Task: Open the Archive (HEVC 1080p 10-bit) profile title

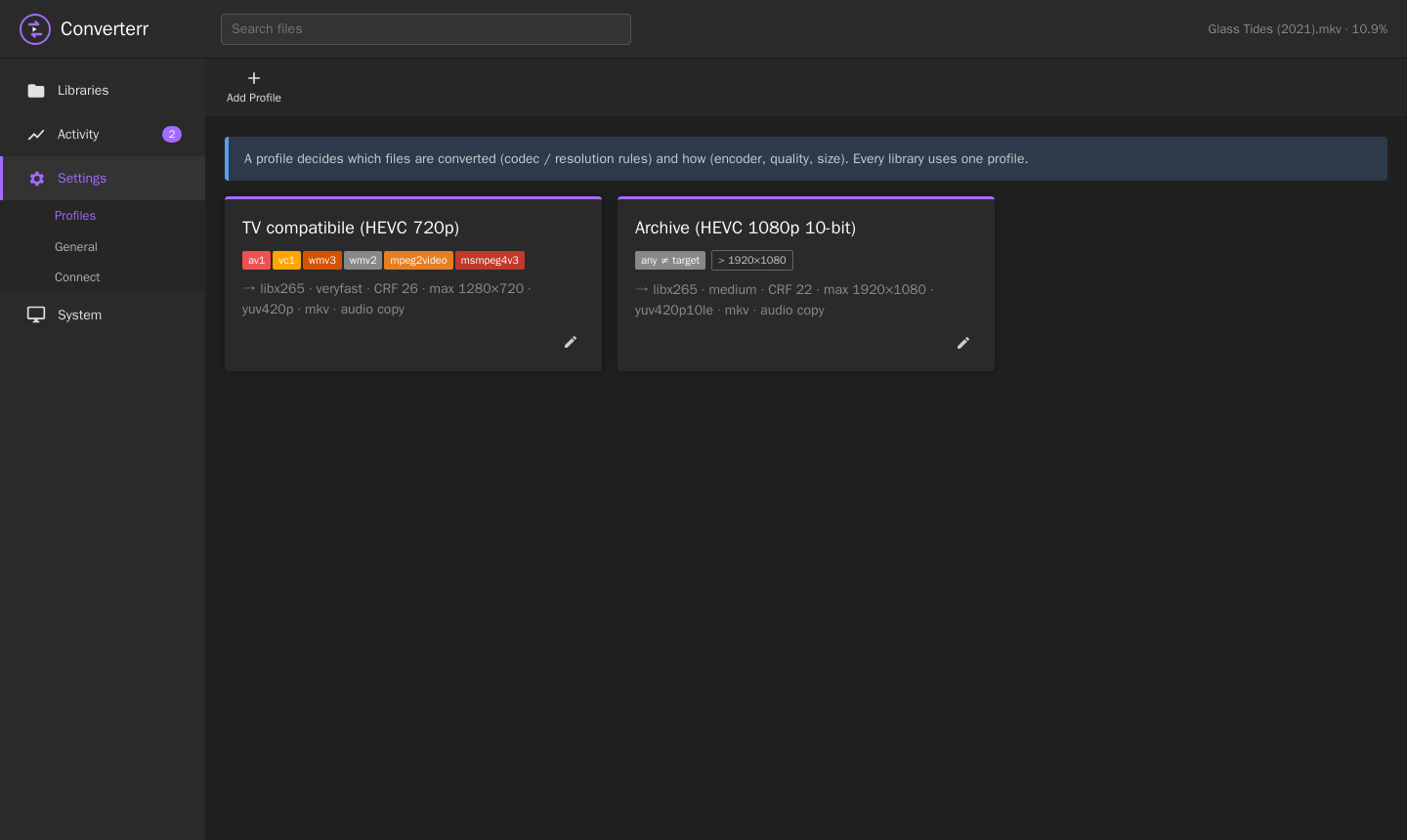Action: [746, 228]
